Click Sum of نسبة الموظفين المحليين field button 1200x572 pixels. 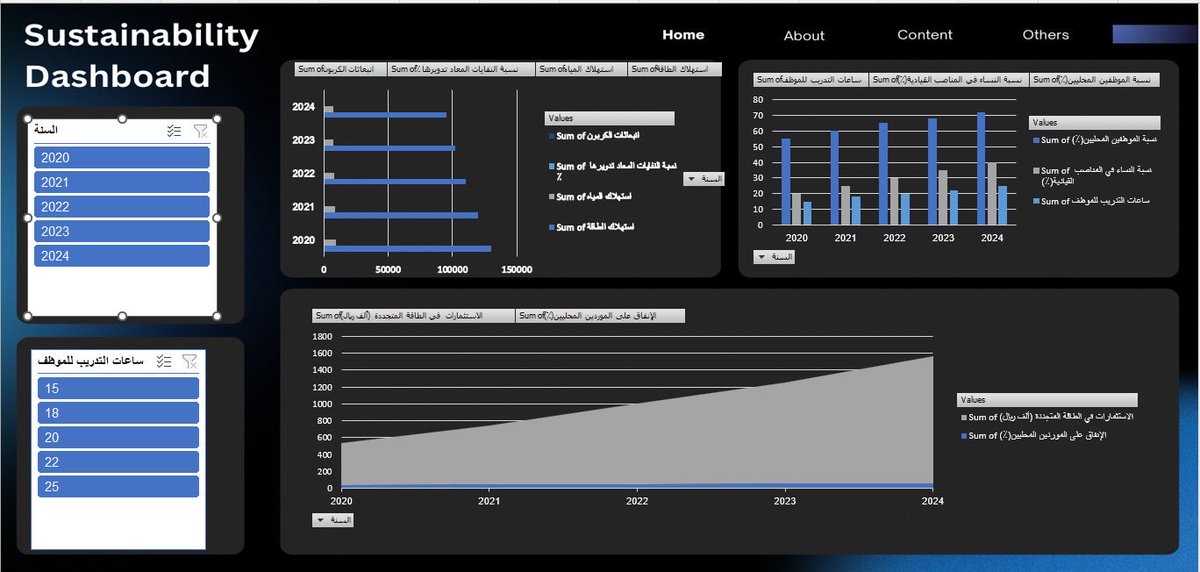coord(1094,79)
